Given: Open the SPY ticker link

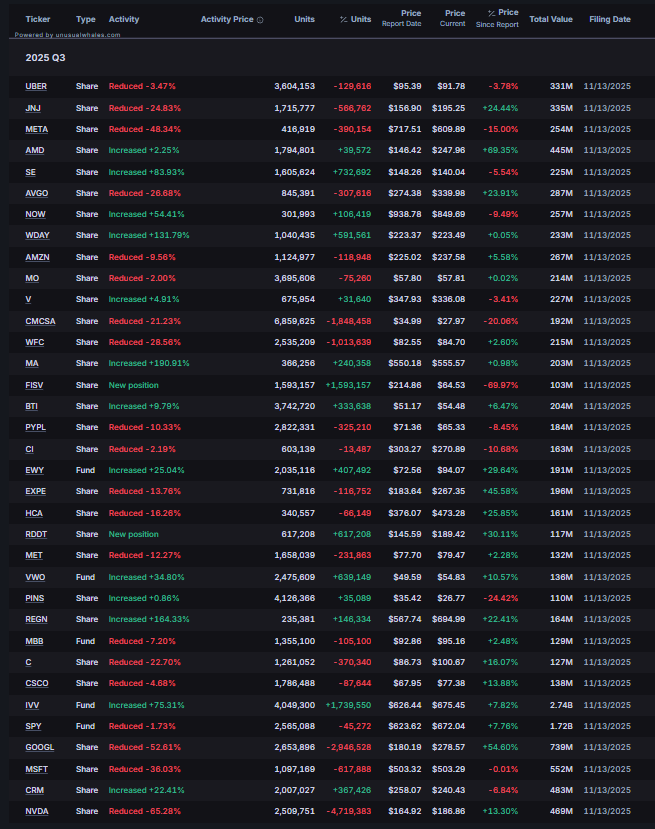Looking at the screenshot, I should 31,725.
